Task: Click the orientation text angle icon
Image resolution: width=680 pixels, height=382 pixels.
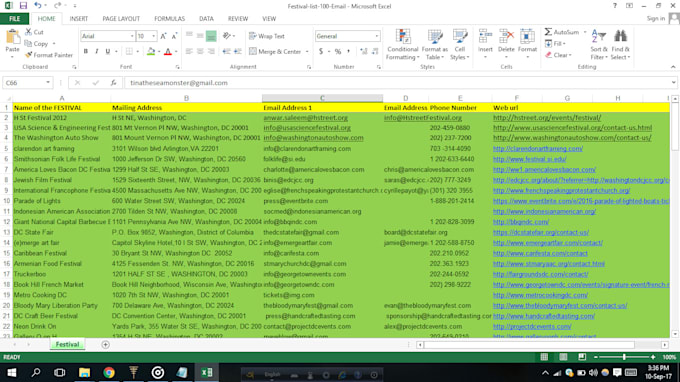Action: pyautogui.click(x=227, y=36)
